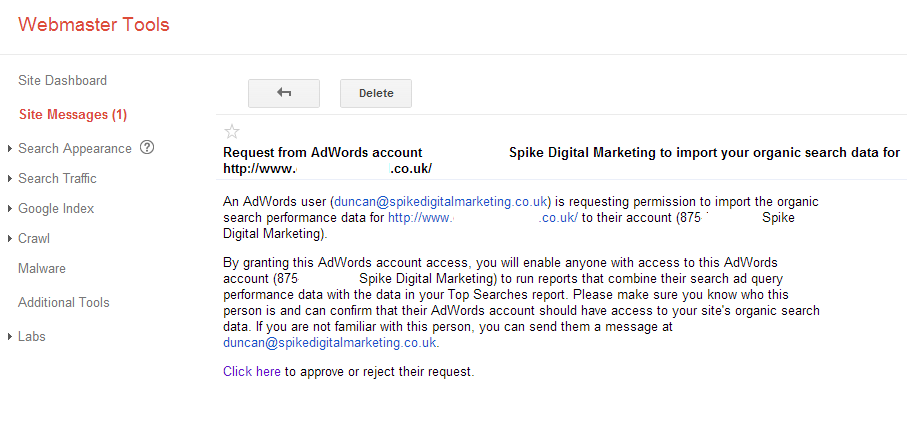Expand Google Index arrow

click(x=10, y=209)
